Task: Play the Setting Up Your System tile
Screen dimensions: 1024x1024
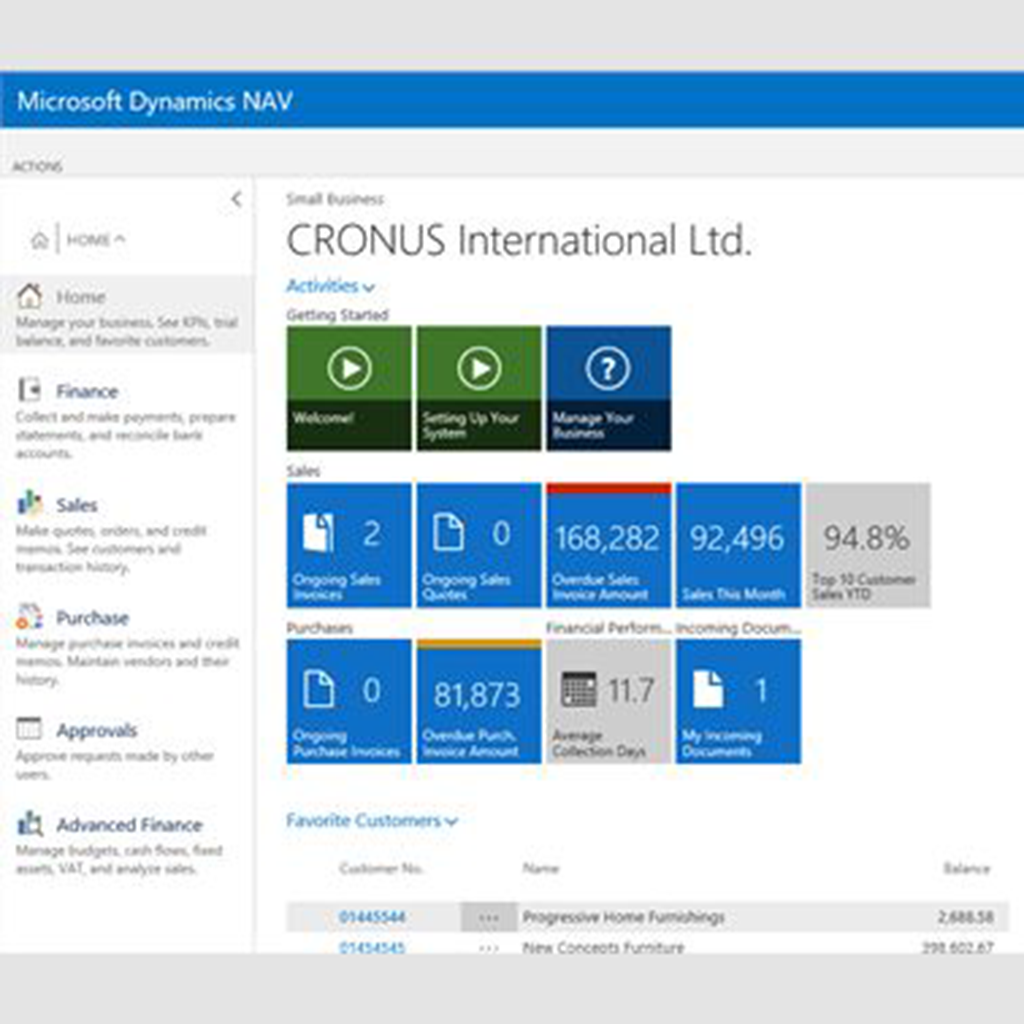Action: coord(479,388)
